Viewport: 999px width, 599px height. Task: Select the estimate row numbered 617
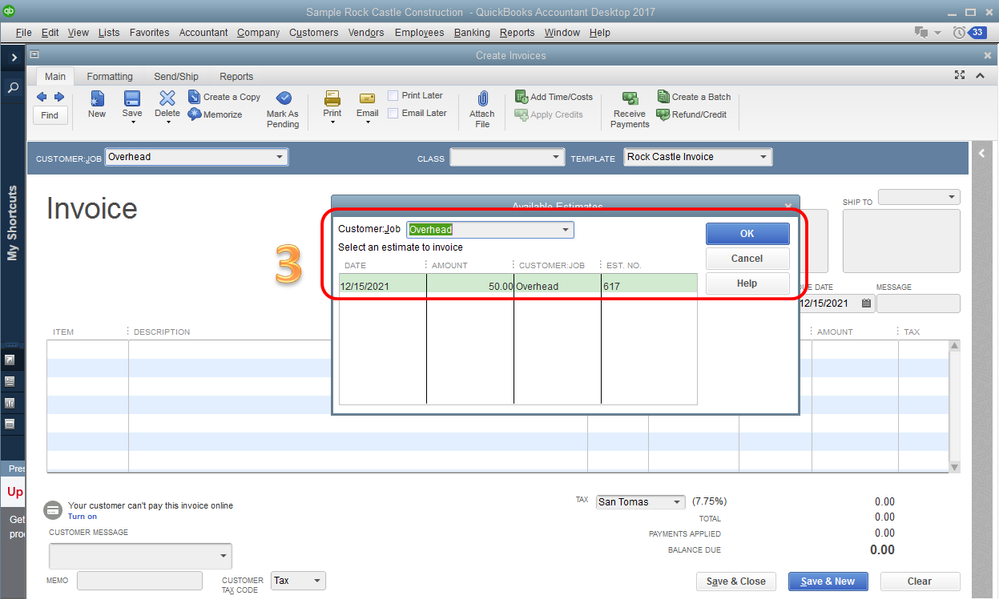click(x=518, y=286)
